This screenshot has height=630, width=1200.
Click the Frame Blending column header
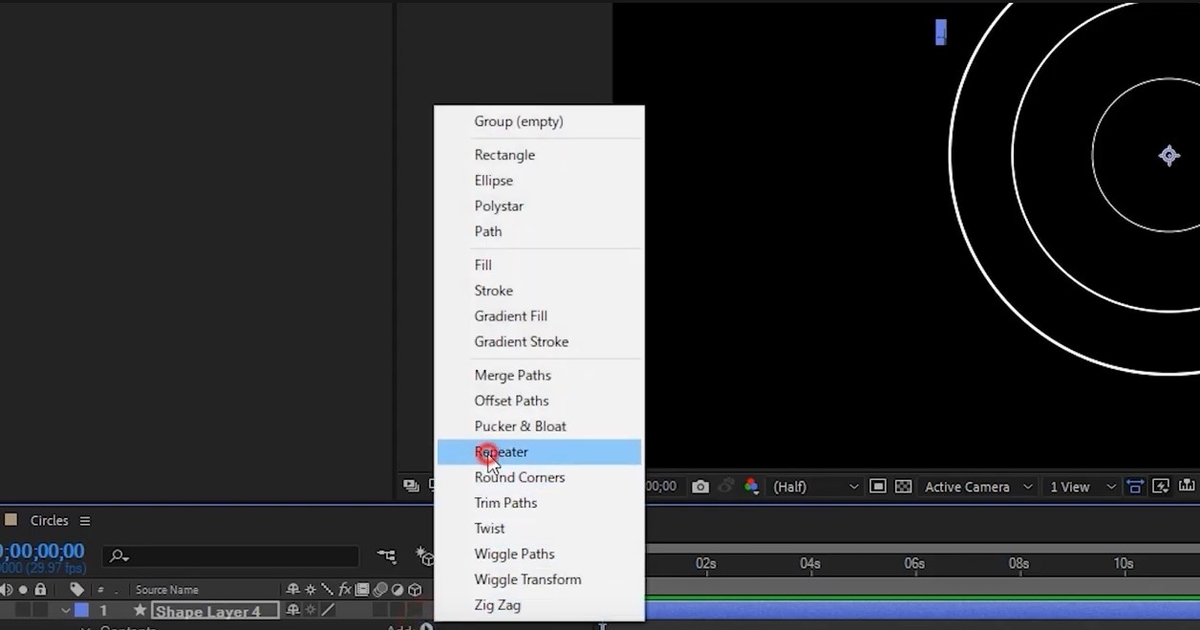362,590
